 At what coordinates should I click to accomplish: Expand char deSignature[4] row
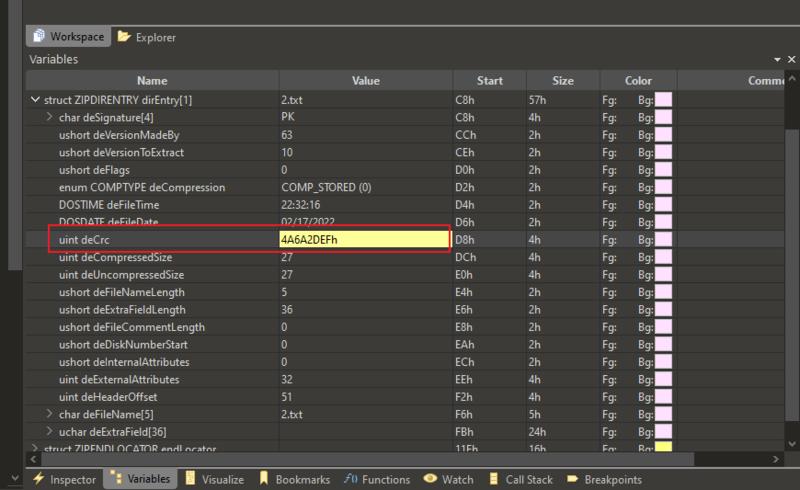pyautogui.click(x=49, y=117)
